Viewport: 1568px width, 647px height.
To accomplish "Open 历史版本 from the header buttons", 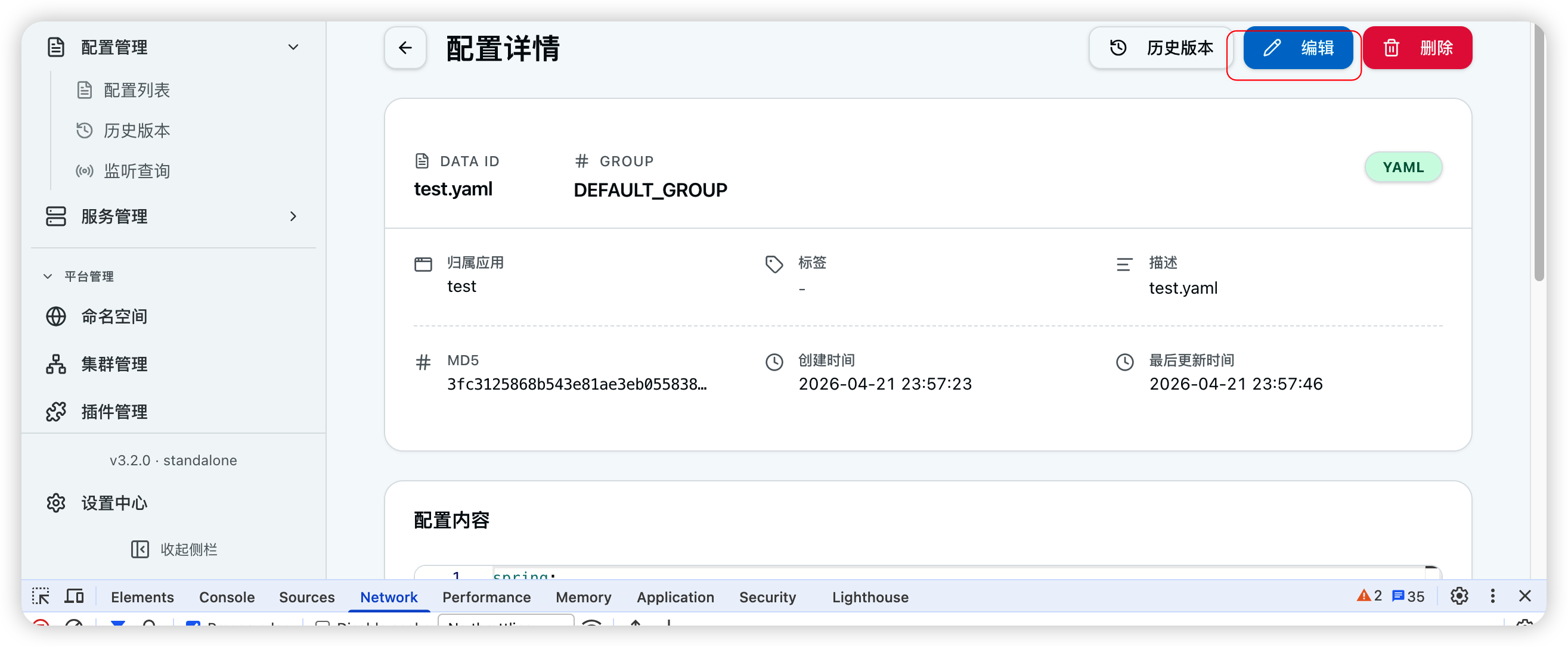I will [1160, 48].
